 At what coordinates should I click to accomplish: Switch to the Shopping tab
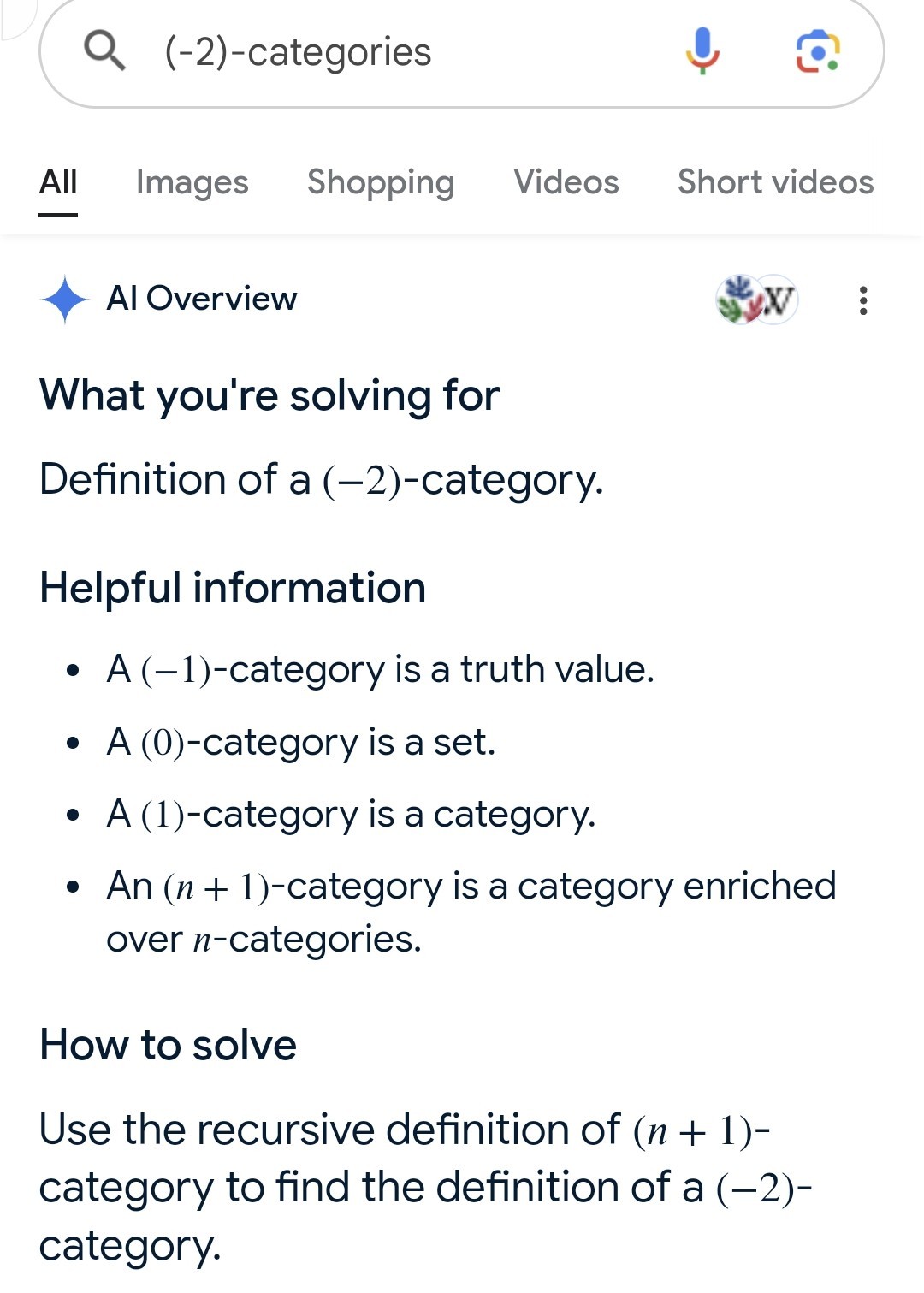[381, 183]
